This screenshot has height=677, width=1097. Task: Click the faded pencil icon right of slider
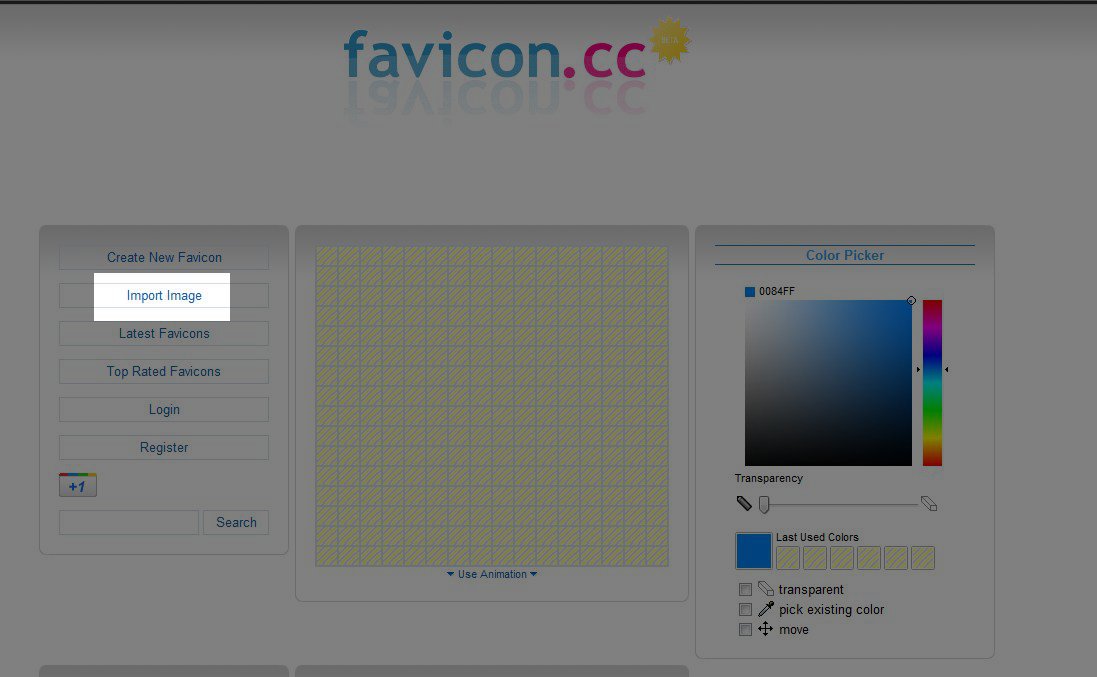click(x=929, y=503)
